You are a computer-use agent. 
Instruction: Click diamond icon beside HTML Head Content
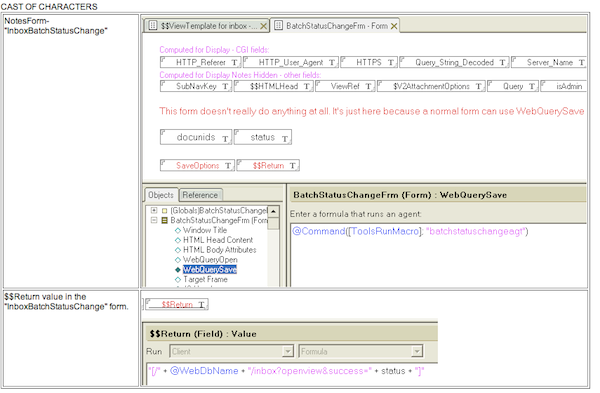[x=178, y=240]
